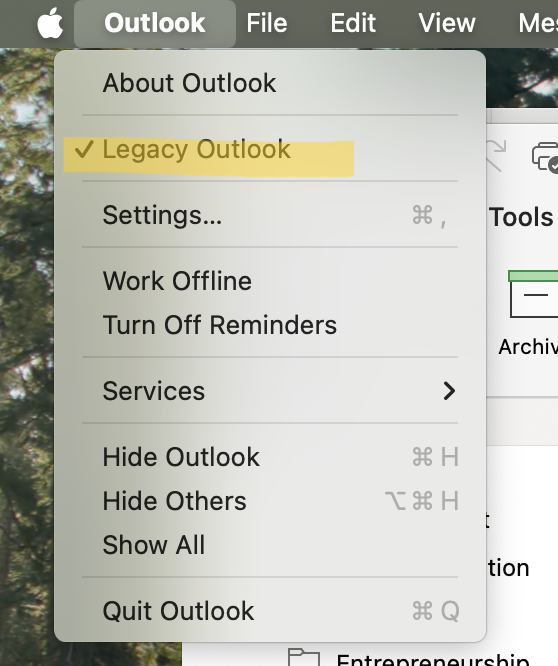
Task: Switch to the Tools ribbon tab
Action: (521, 217)
